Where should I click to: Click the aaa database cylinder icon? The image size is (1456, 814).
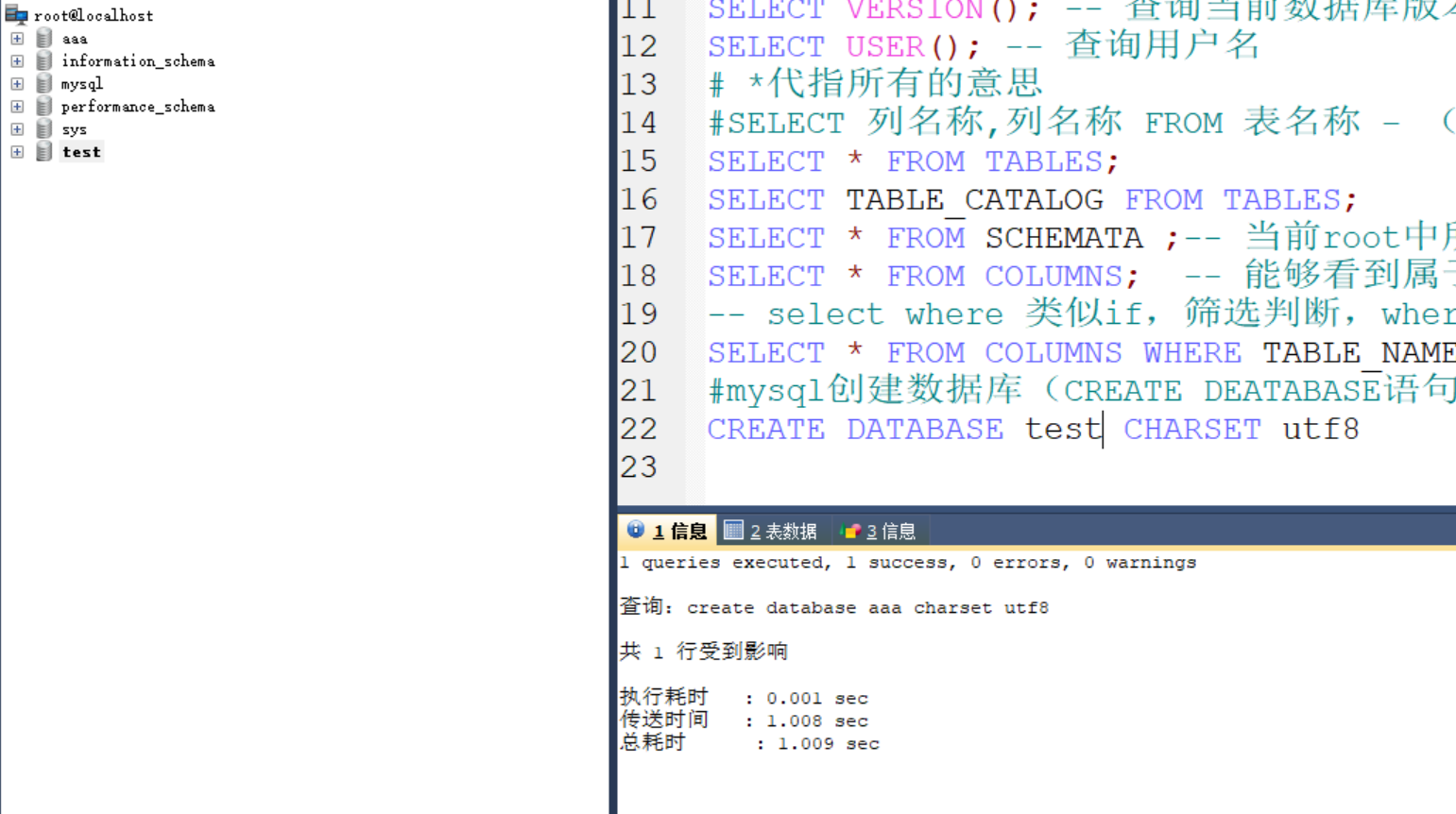pos(43,38)
